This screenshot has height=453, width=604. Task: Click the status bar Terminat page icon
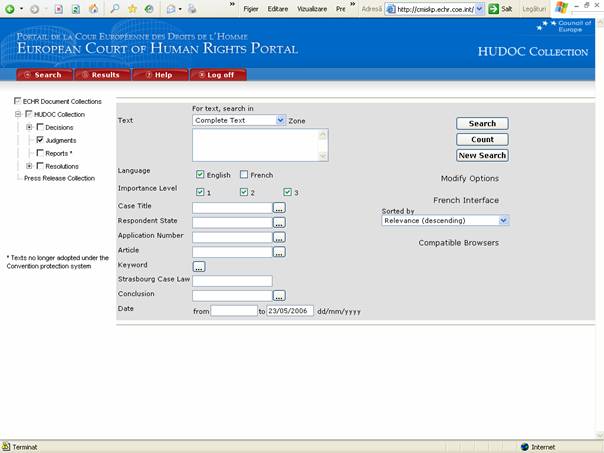[x=6, y=447]
